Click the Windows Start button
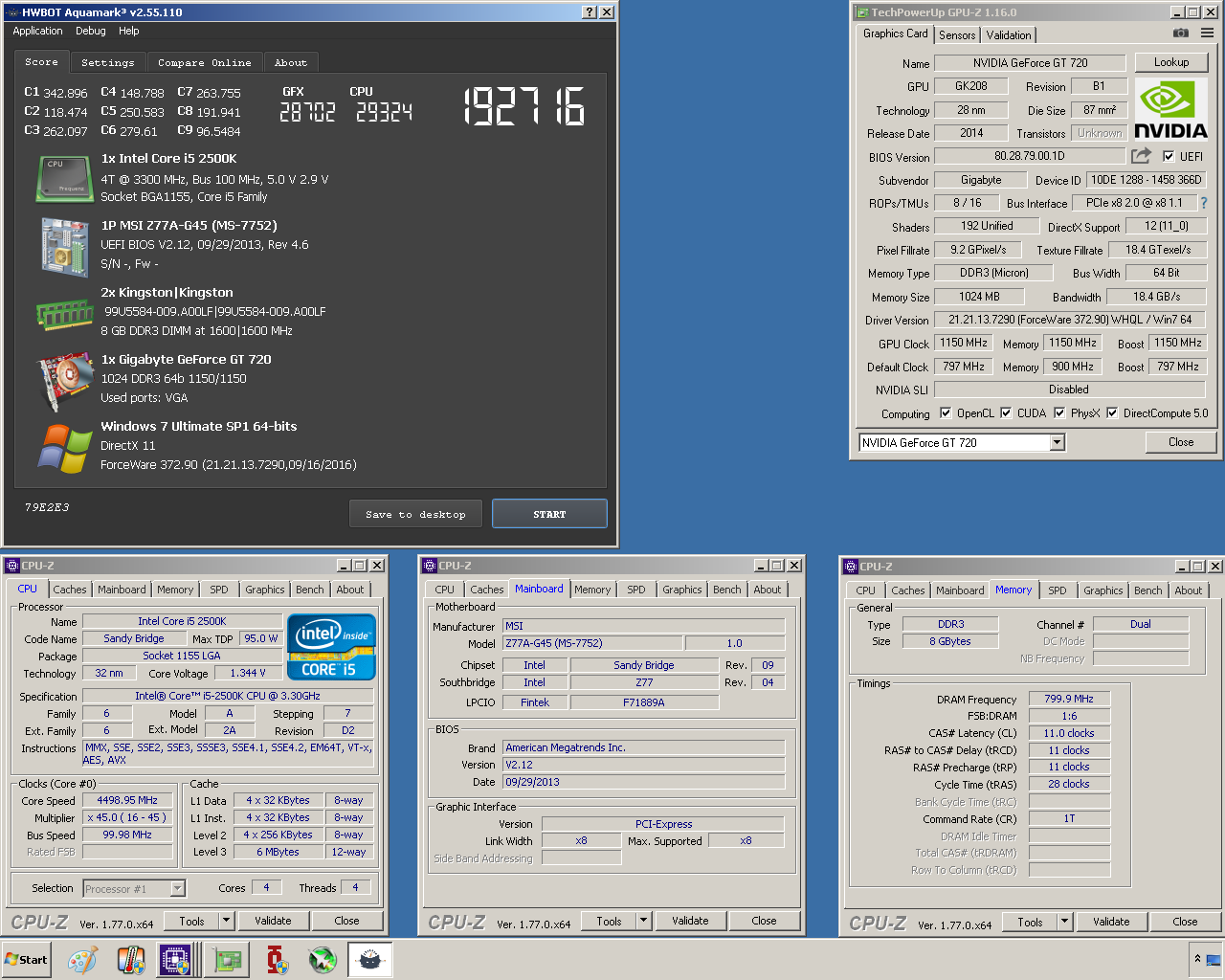This screenshot has width=1225, height=980. pos(26,960)
